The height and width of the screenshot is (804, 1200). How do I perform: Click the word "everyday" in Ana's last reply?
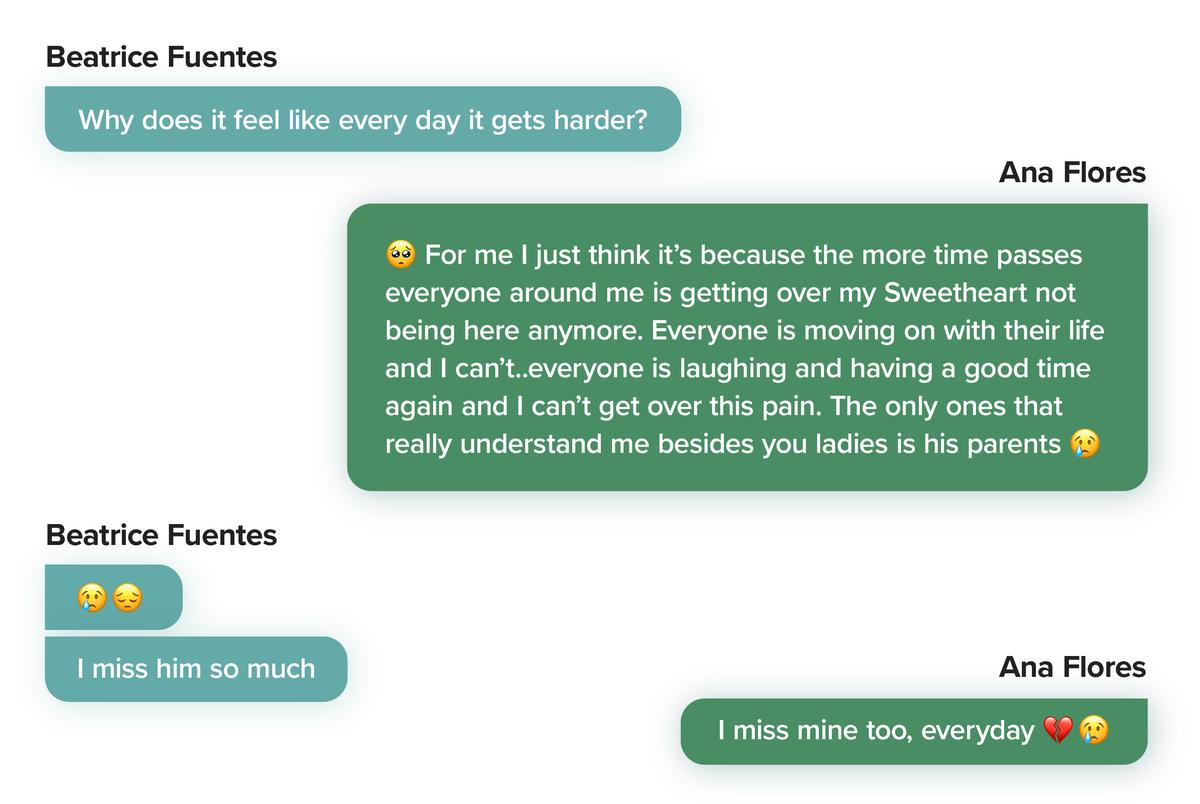pos(977,731)
